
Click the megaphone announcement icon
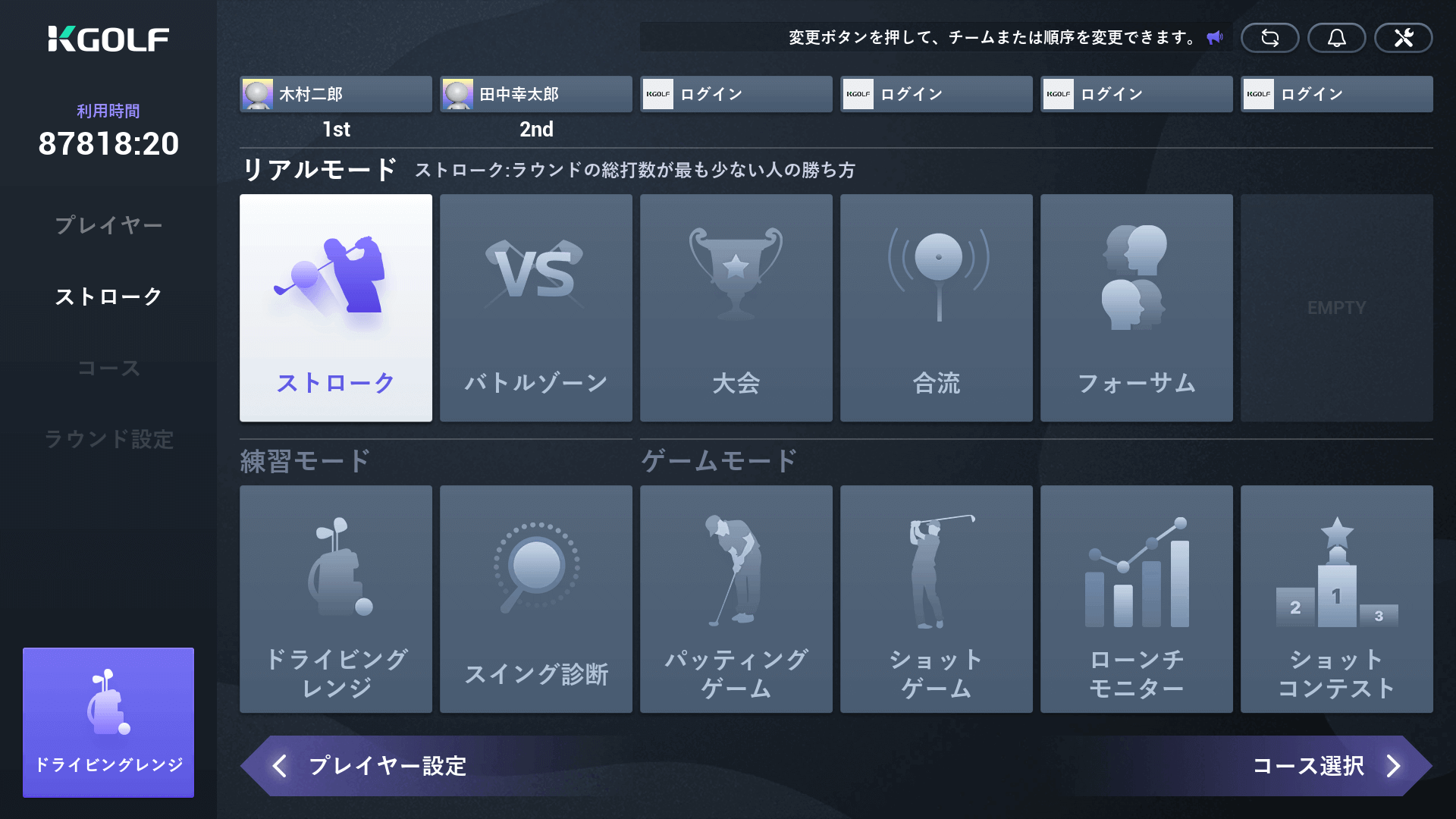[1215, 38]
